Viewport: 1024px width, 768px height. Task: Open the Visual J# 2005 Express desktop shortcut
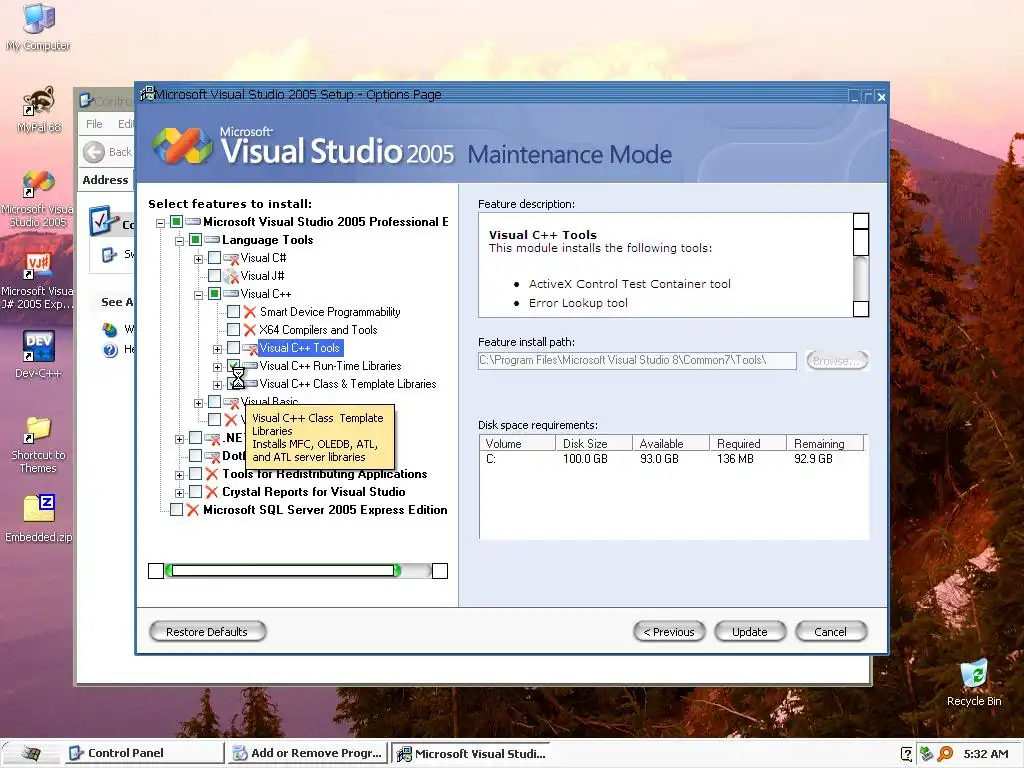[x=38, y=281]
